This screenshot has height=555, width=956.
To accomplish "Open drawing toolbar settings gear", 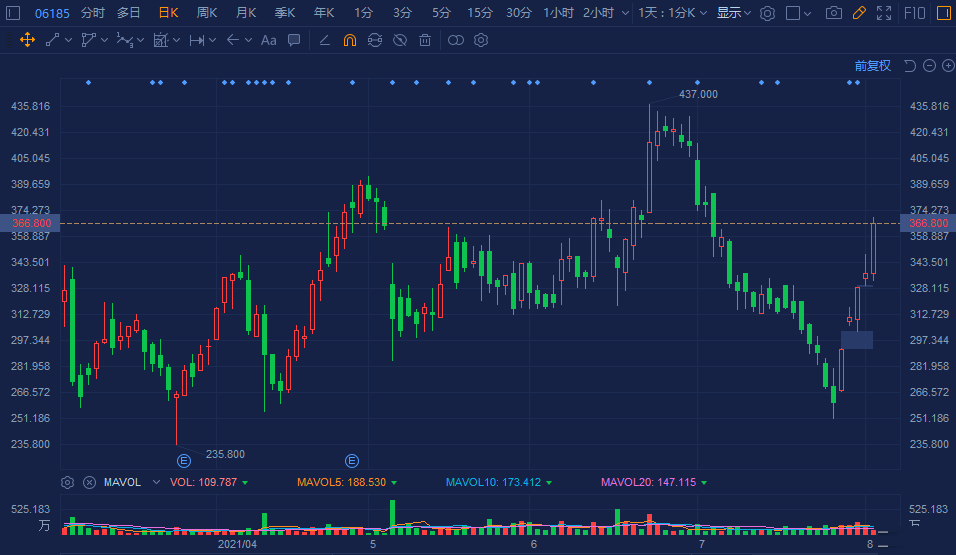I will pyautogui.click(x=481, y=40).
